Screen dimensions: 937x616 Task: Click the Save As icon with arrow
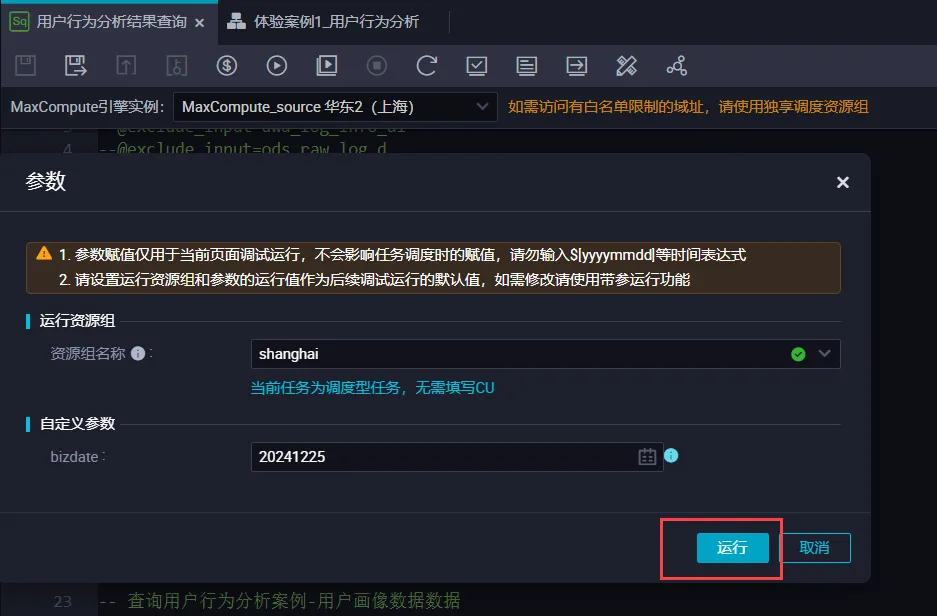[76, 66]
